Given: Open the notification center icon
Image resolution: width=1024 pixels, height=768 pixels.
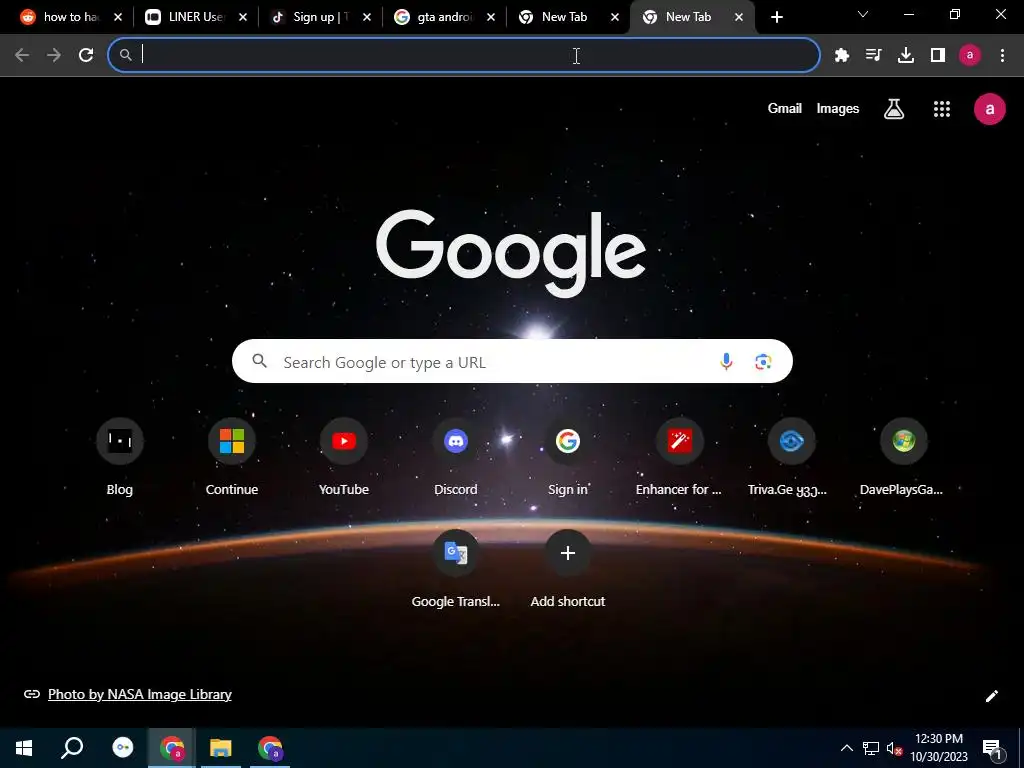Looking at the screenshot, I should click(x=991, y=749).
